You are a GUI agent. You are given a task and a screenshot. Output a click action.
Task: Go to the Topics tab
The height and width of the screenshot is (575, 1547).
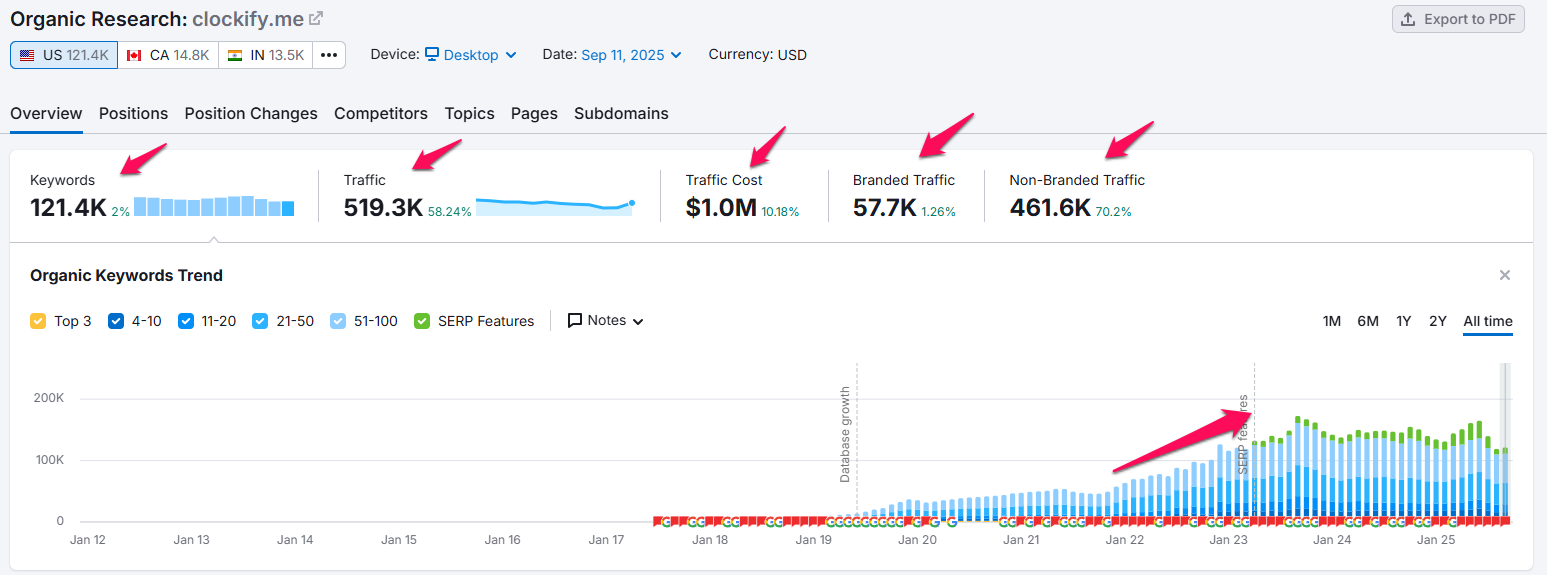pos(470,113)
